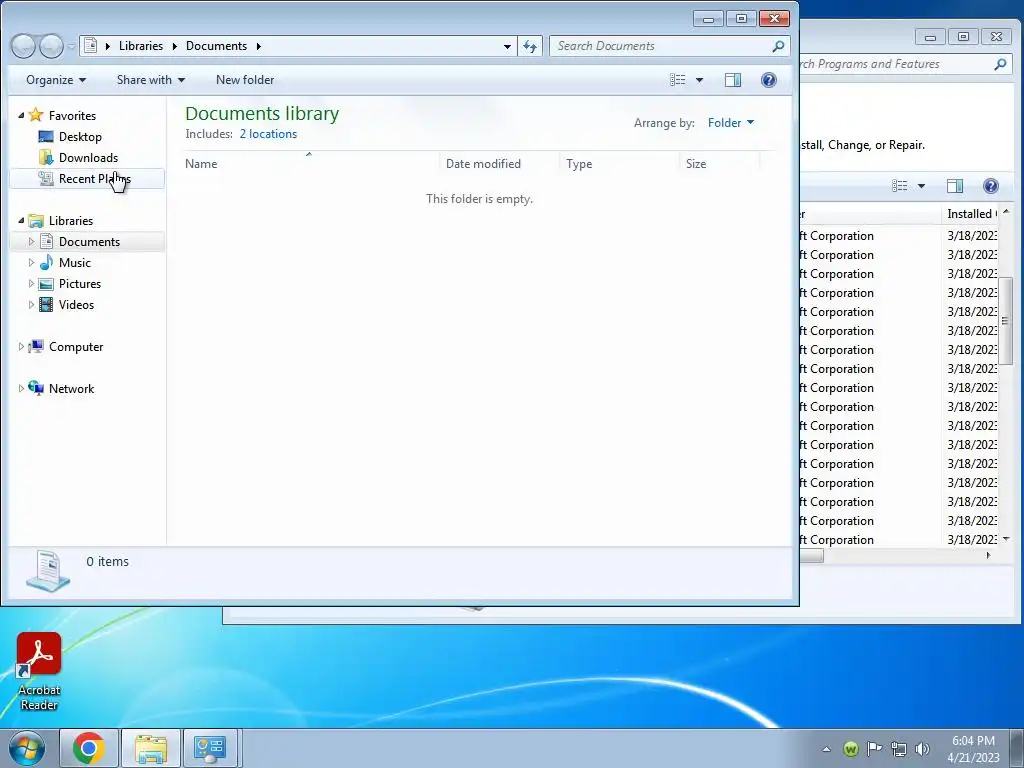
Task: Click Programs and Features vertical scrollbar thumb
Action: pyautogui.click(x=1006, y=321)
